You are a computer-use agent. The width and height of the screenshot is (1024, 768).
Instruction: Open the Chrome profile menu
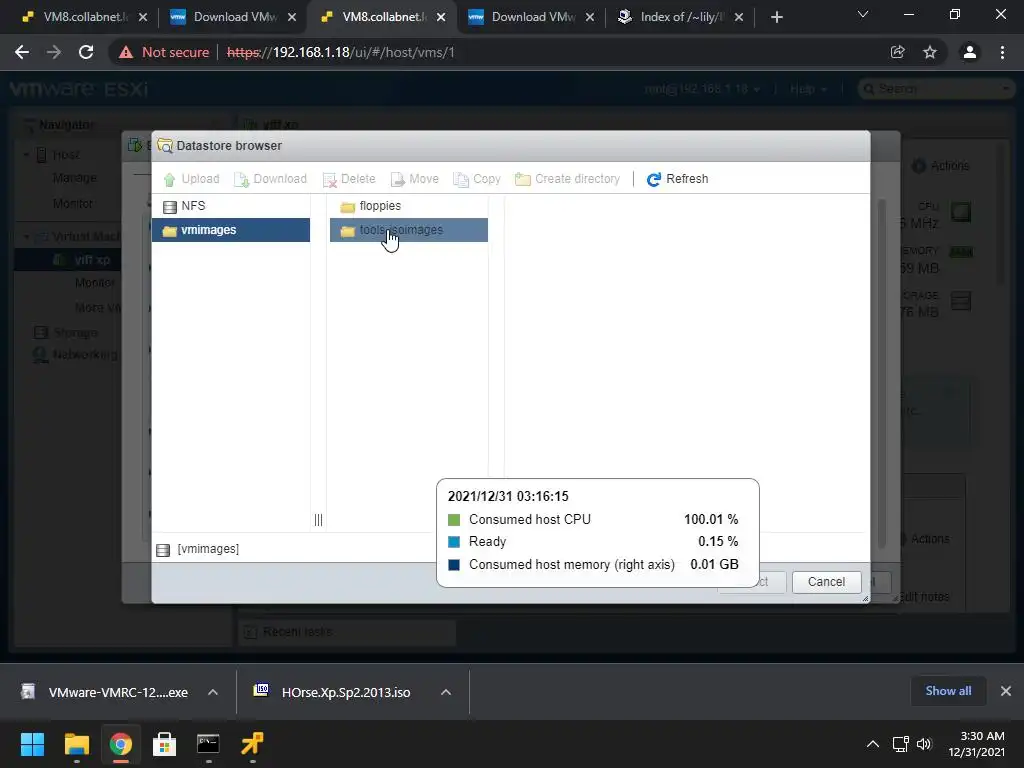(x=970, y=52)
